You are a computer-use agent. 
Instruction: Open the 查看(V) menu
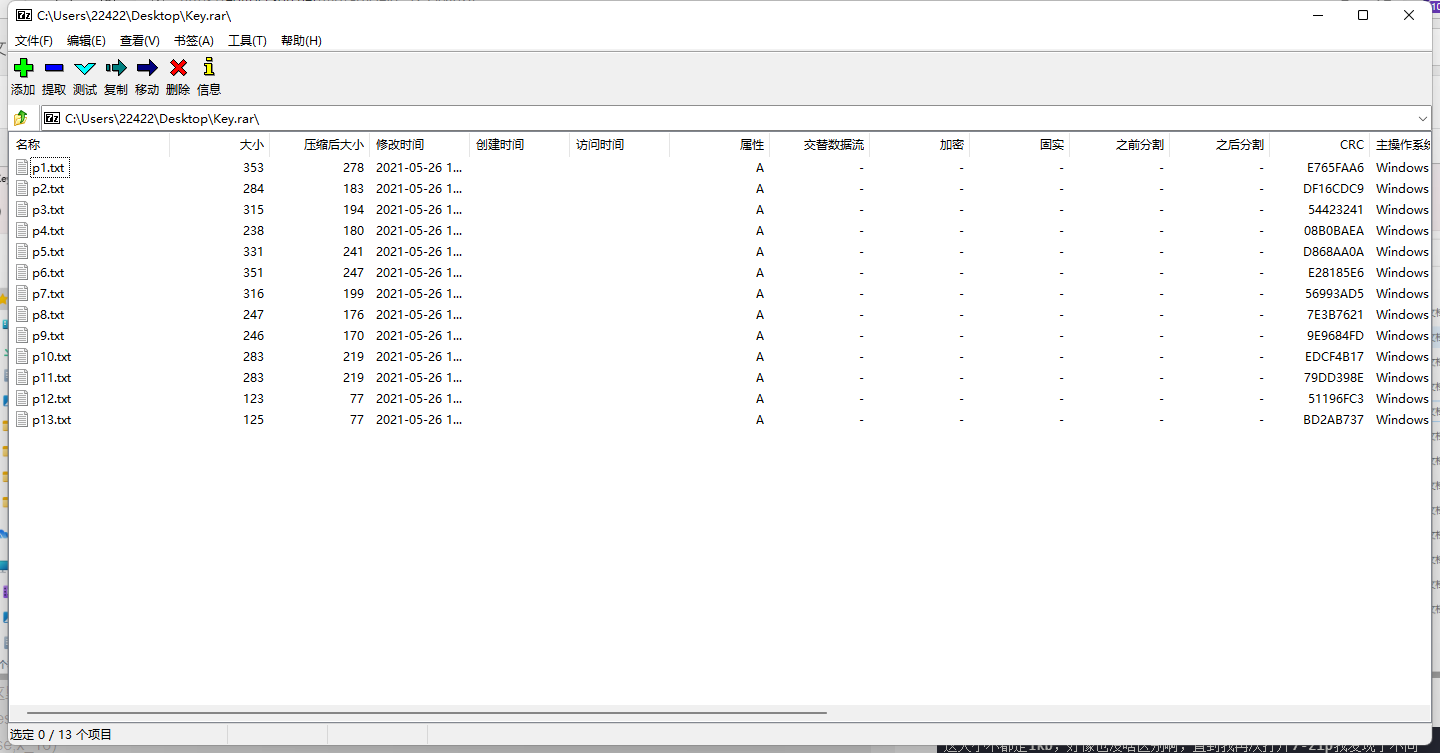click(x=140, y=41)
